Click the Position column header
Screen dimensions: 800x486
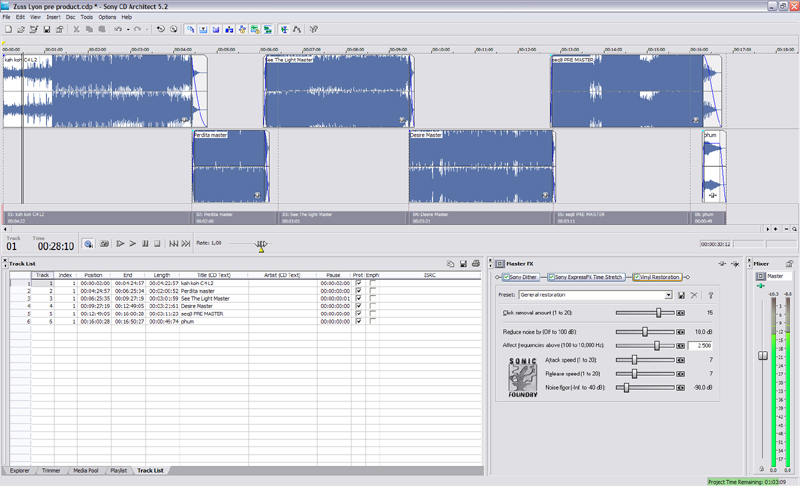[93, 275]
